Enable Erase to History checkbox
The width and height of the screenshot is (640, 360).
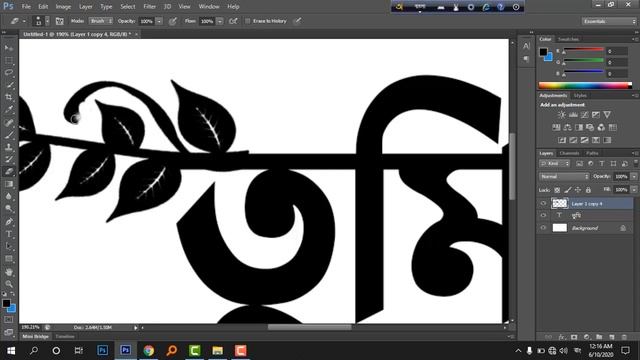pyautogui.click(x=247, y=21)
